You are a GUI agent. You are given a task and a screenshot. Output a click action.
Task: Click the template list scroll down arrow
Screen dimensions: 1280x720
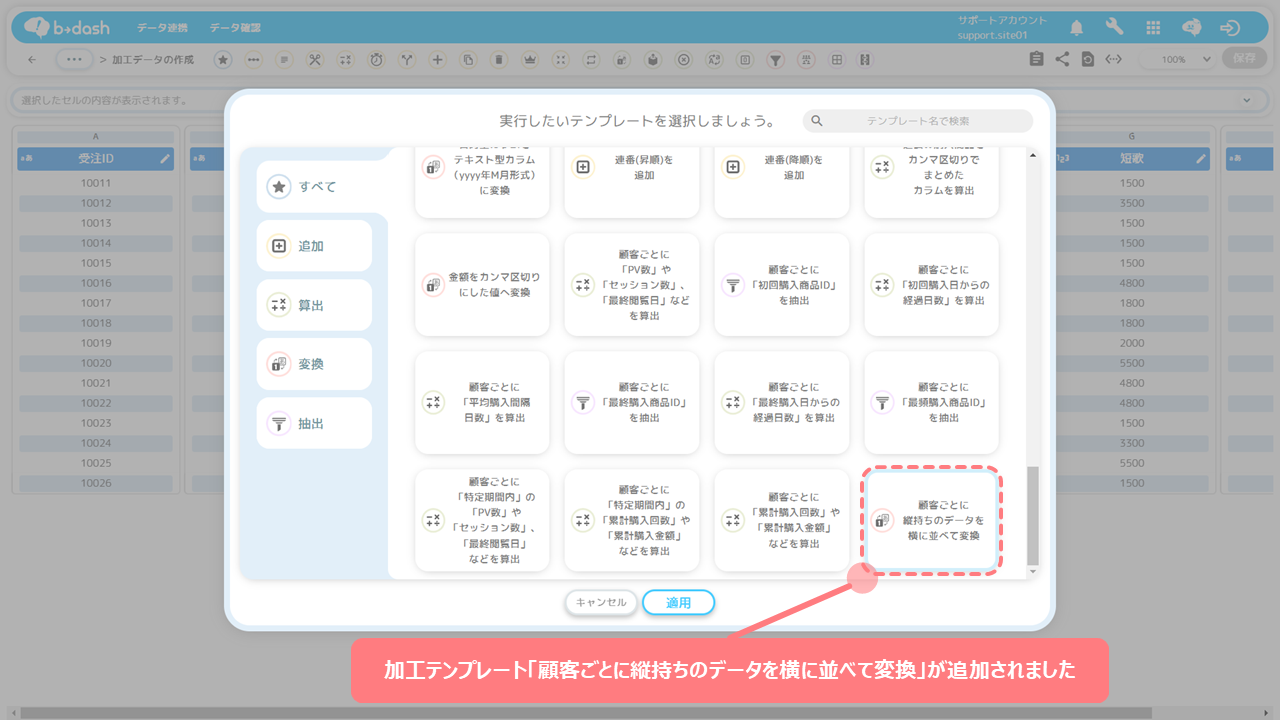click(x=1033, y=571)
